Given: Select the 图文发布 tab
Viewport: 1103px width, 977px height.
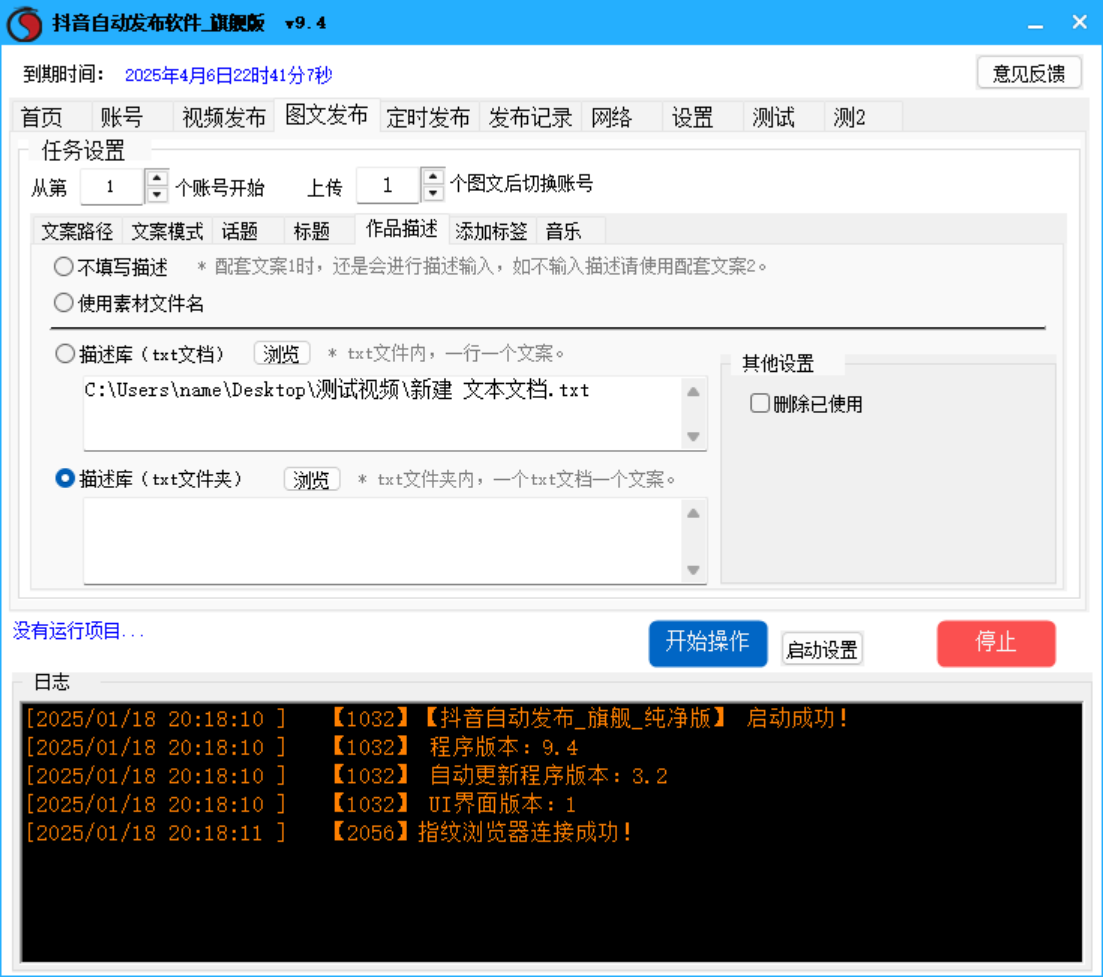Looking at the screenshot, I should pos(326,115).
